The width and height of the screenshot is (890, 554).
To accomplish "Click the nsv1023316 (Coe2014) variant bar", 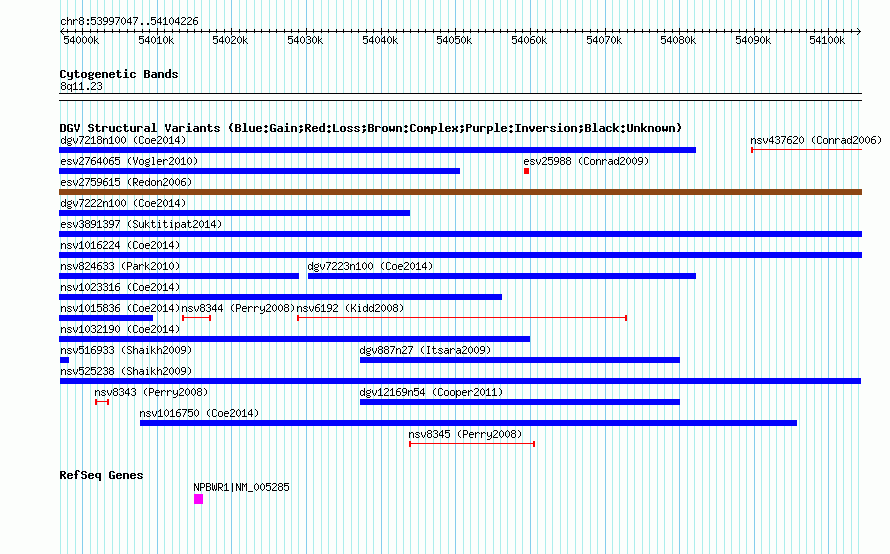I will point(280,297).
